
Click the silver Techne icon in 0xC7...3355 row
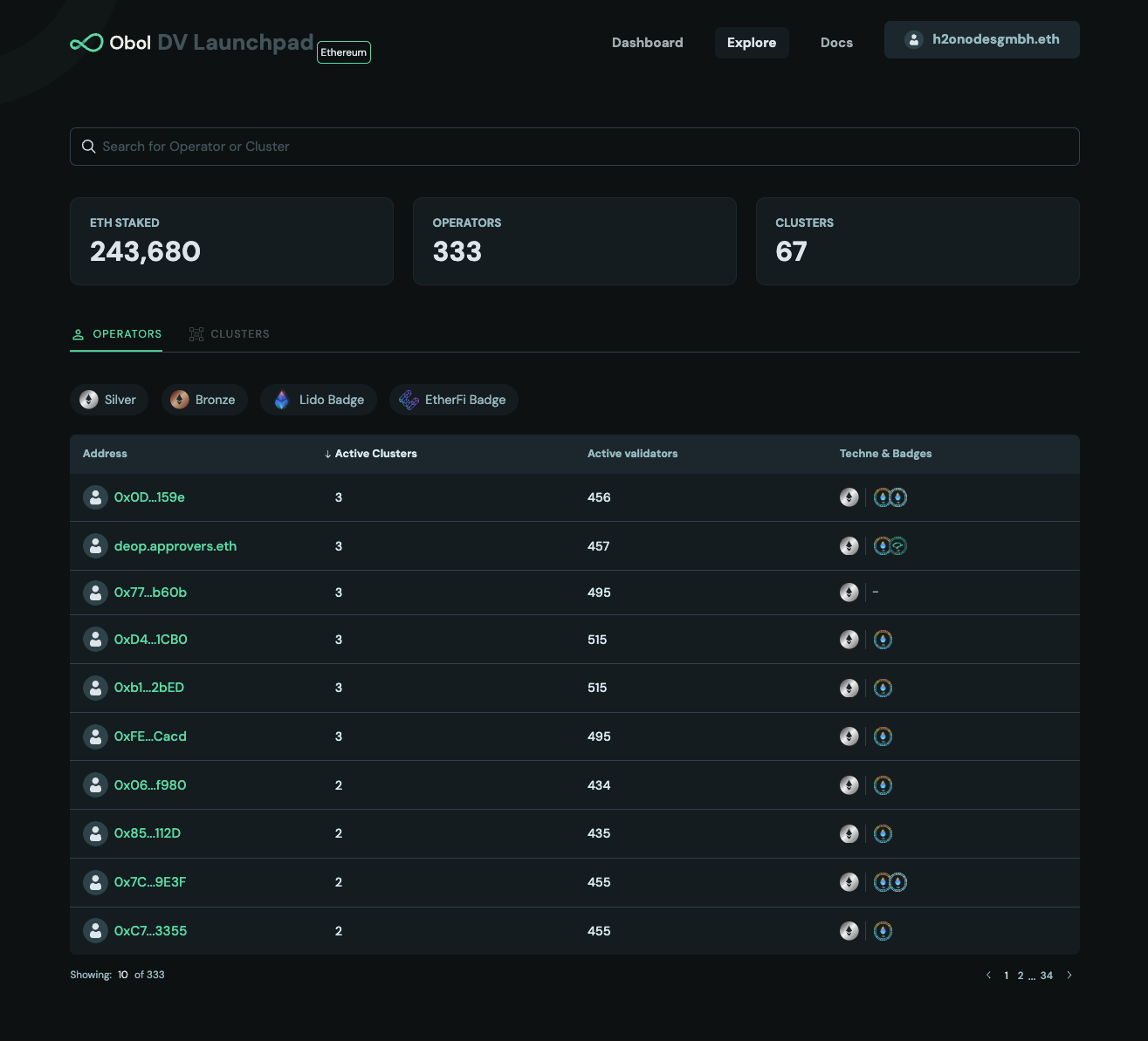pyautogui.click(x=849, y=931)
